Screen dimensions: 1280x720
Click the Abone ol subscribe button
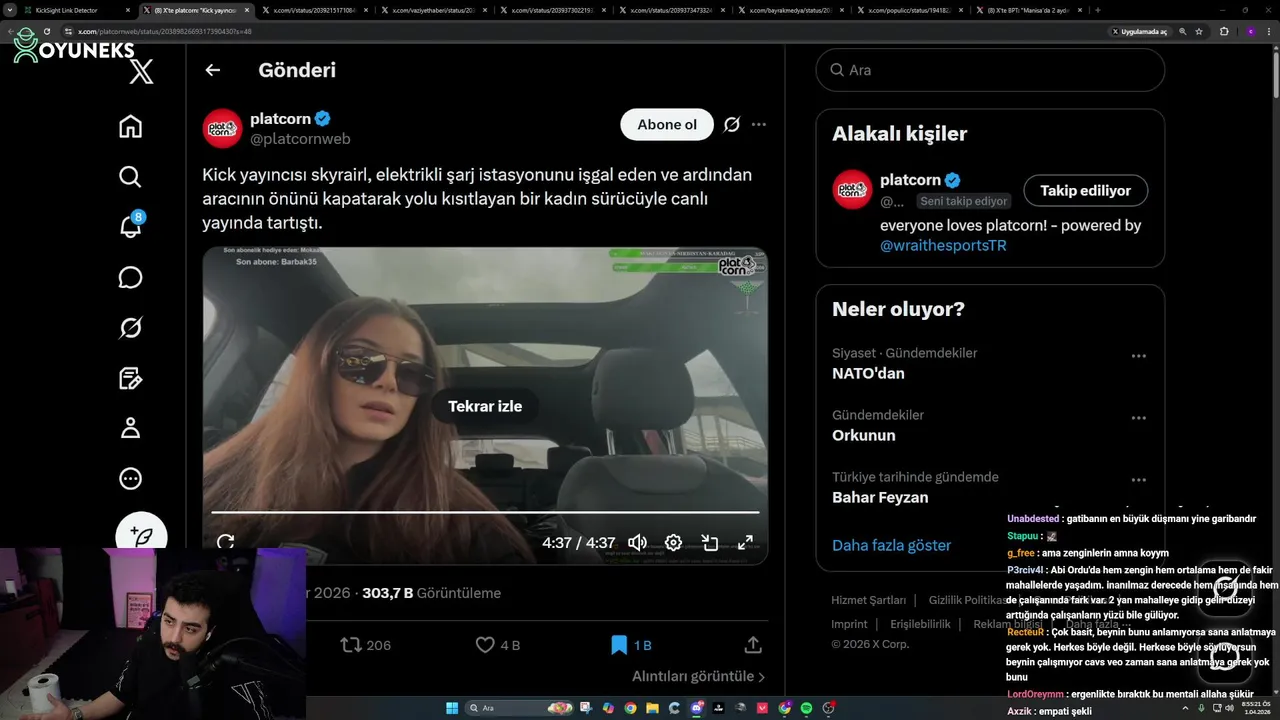667,125
